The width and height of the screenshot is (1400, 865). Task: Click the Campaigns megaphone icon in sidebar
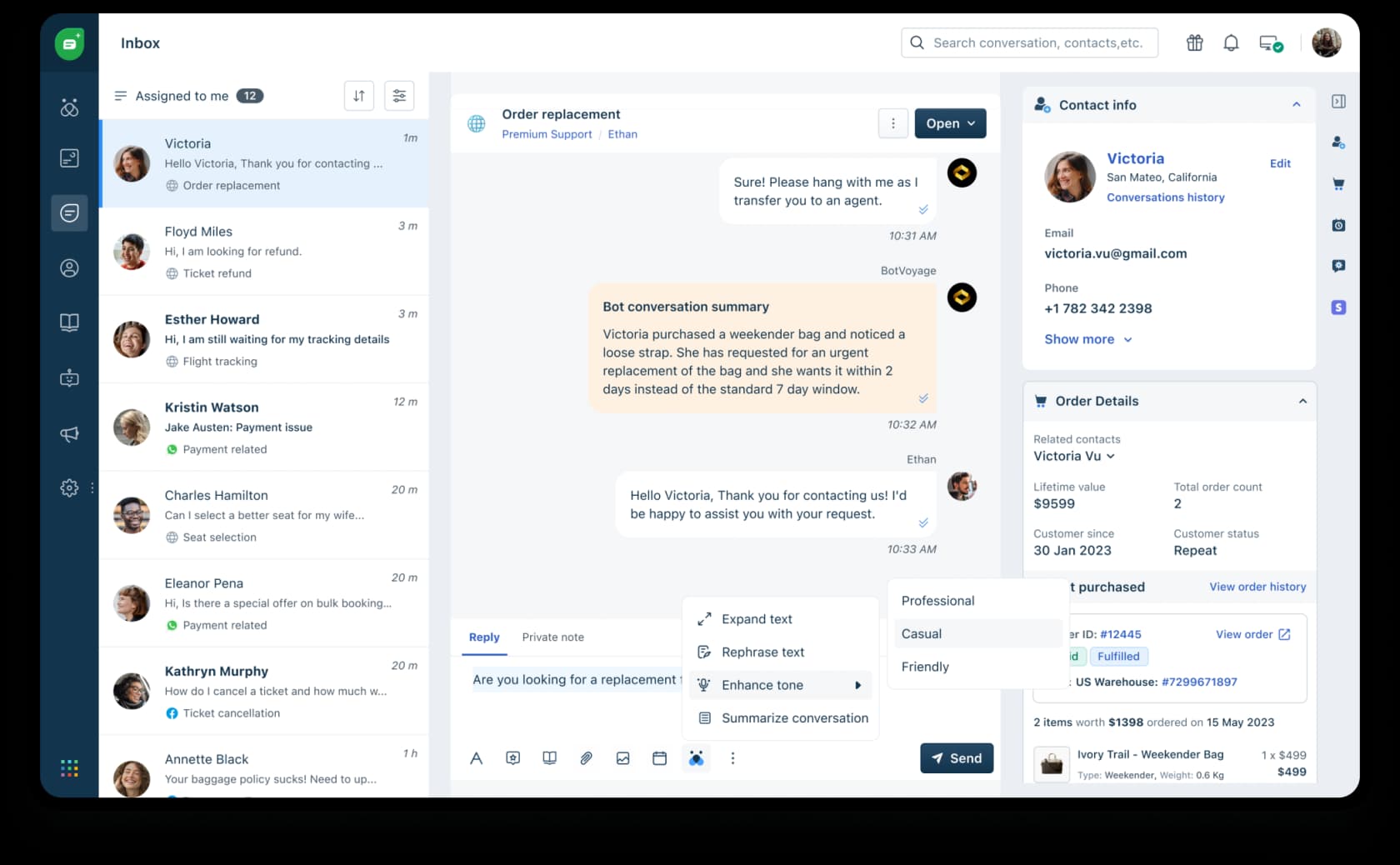(x=69, y=434)
